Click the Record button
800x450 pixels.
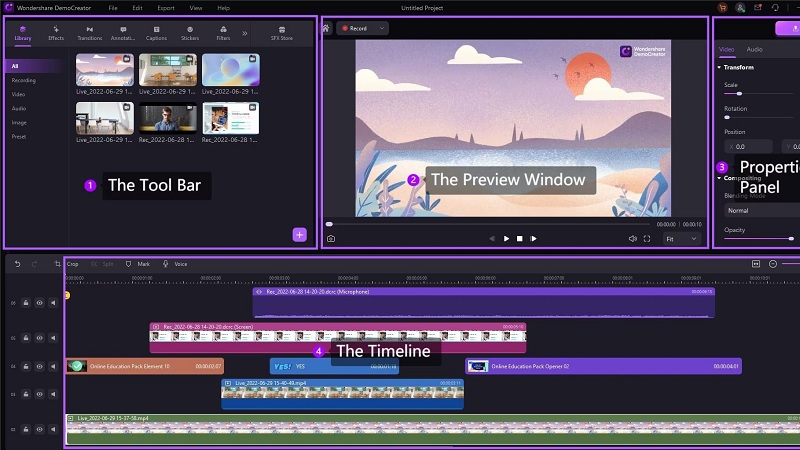(355, 29)
